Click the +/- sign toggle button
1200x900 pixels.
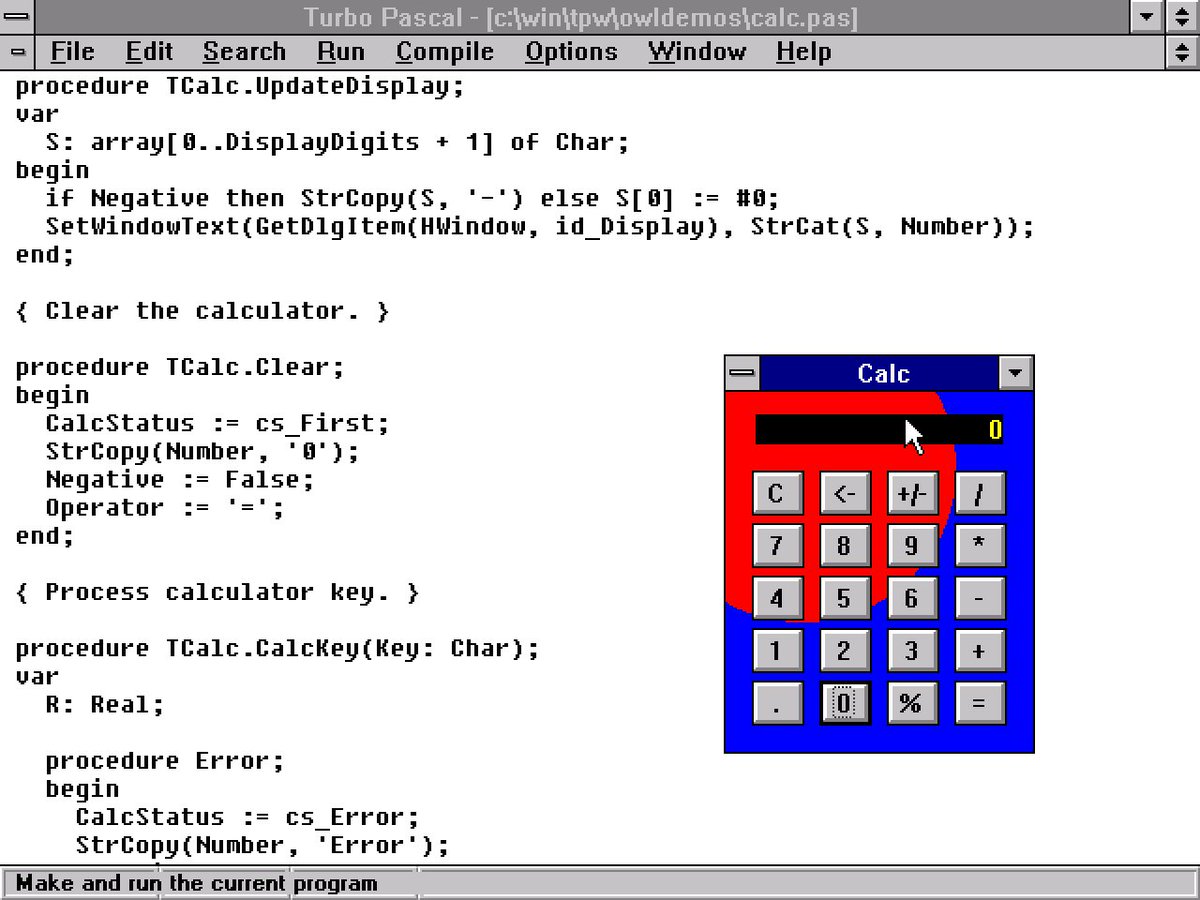(911, 494)
